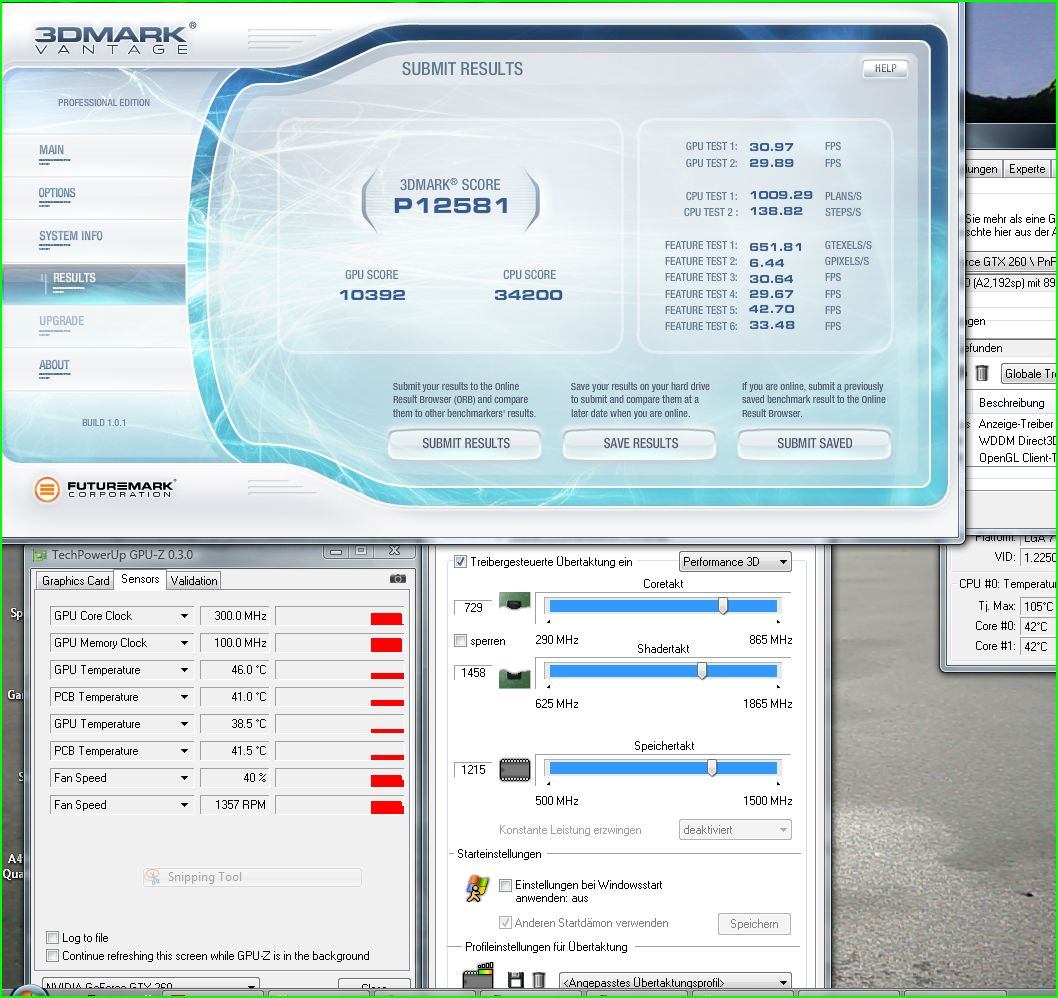This screenshot has height=998, width=1058.
Task: Click the Coretakt slider handle
Action: click(723, 605)
